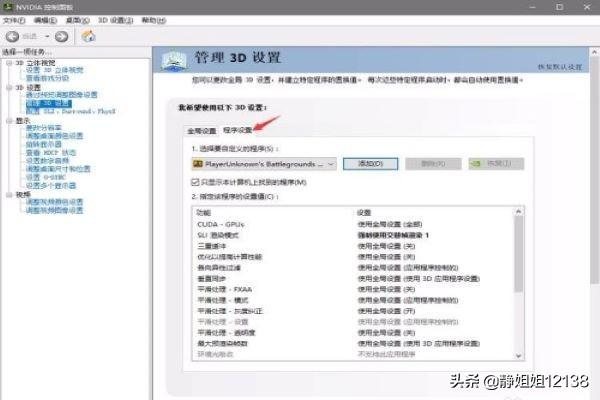Viewport: 600px width, 400px height.
Task: Select the 各向异性过滤 setting row
Action: pyautogui.click(x=354, y=268)
